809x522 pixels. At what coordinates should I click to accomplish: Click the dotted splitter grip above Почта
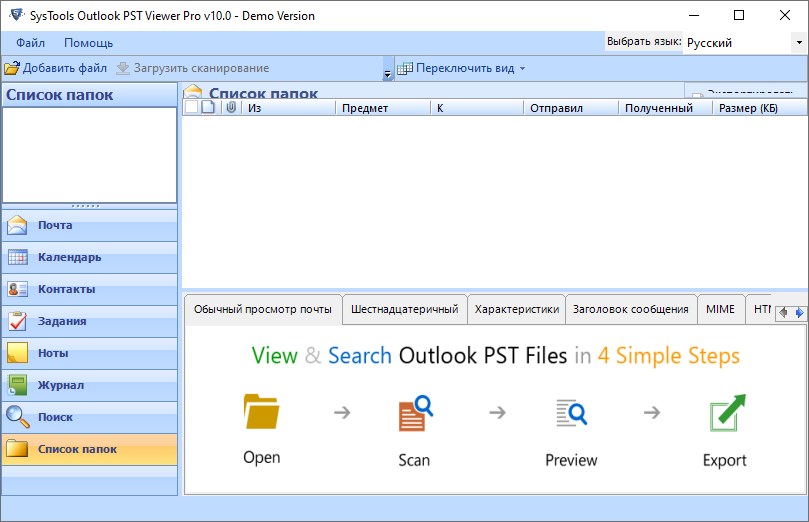[x=86, y=206]
